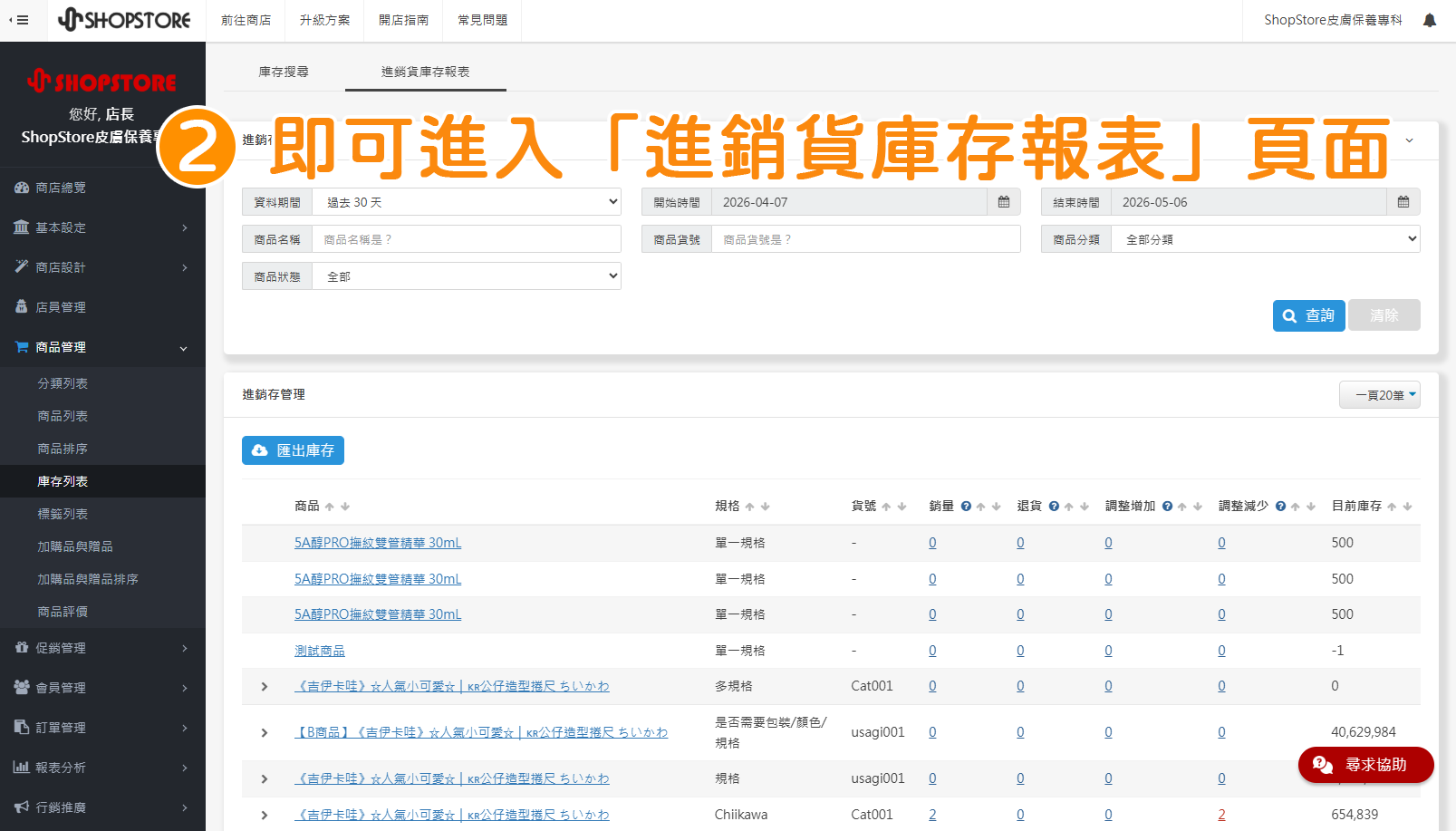Open the ShopStore皮膚保養專科 account menu
1456x831 pixels.
point(1333,20)
